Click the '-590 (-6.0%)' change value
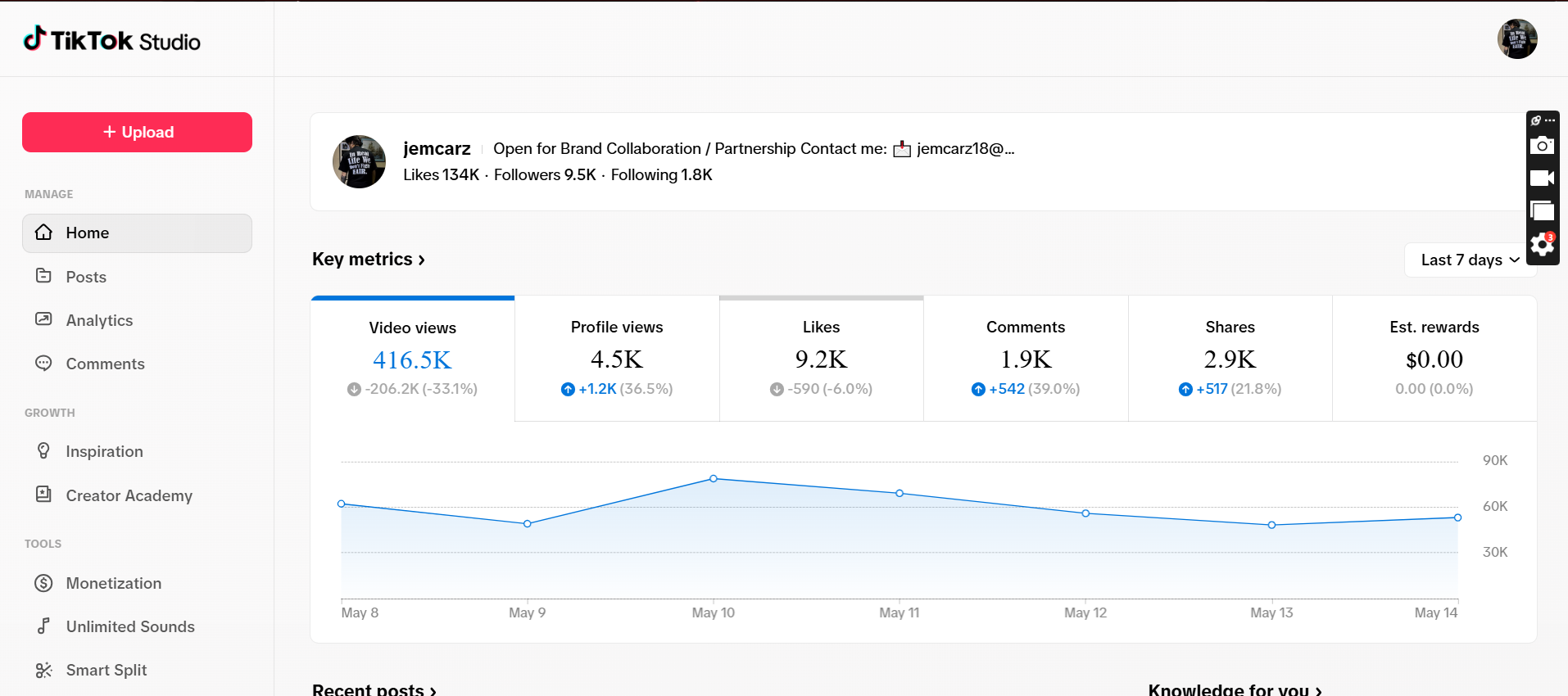The width and height of the screenshot is (1568, 696). pos(822,389)
